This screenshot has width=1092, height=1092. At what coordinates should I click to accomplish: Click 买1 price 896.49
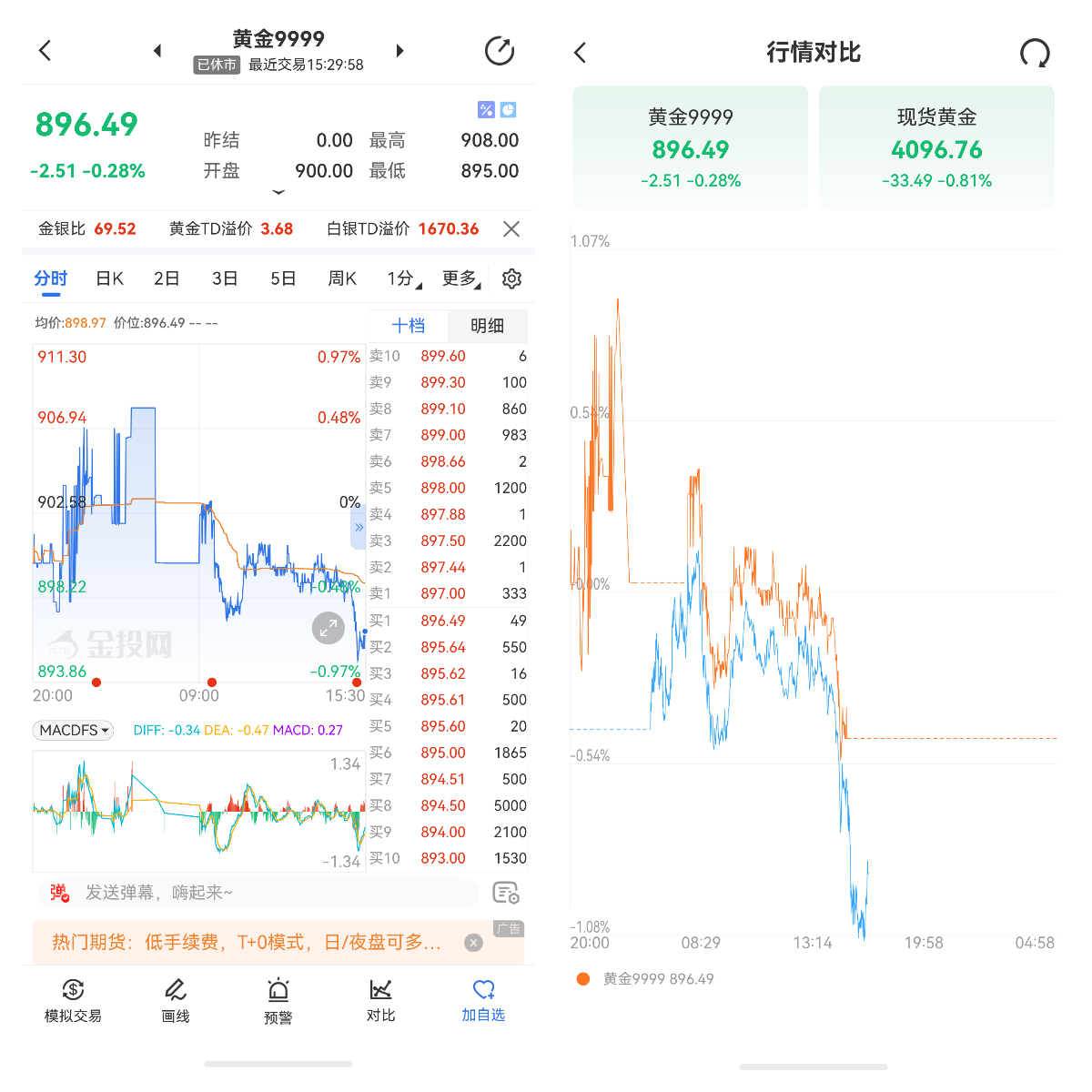tap(443, 622)
